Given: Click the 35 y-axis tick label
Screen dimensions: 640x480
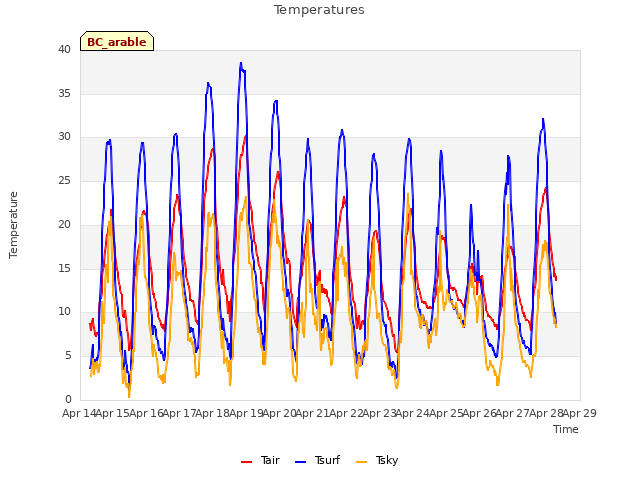Looking at the screenshot, I should pos(64,93).
